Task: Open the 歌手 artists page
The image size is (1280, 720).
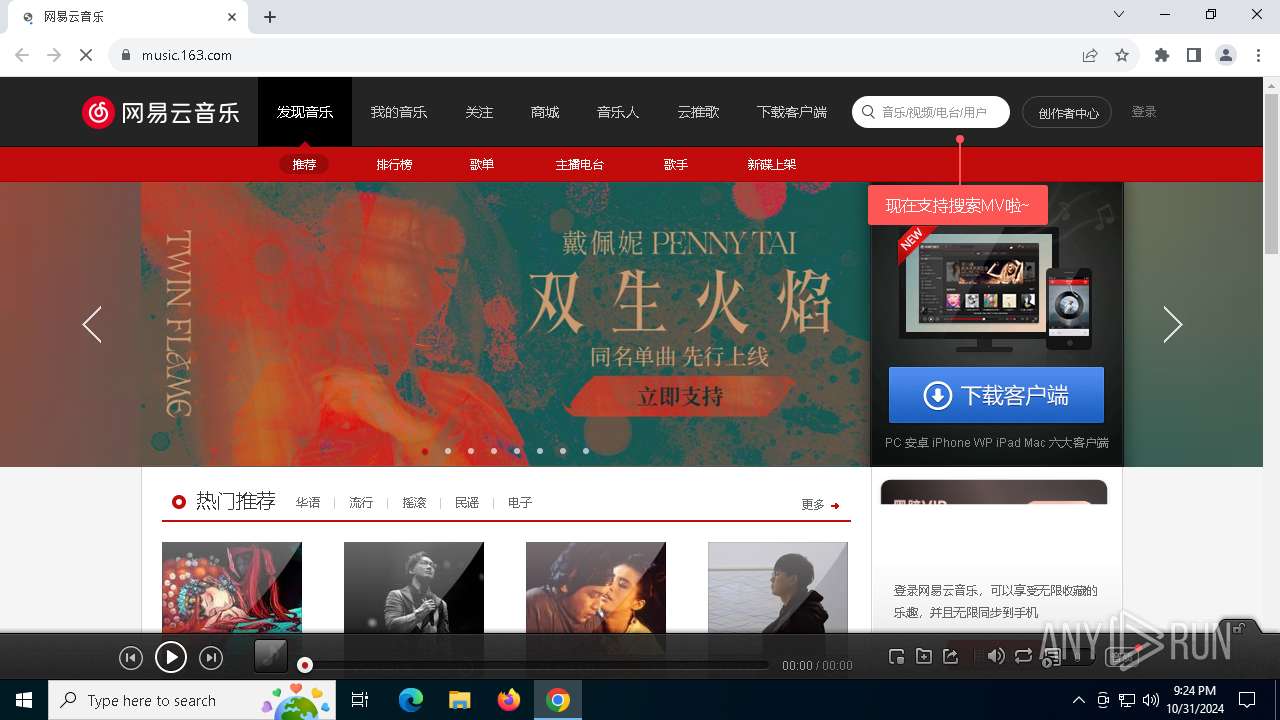Action: pos(676,164)
